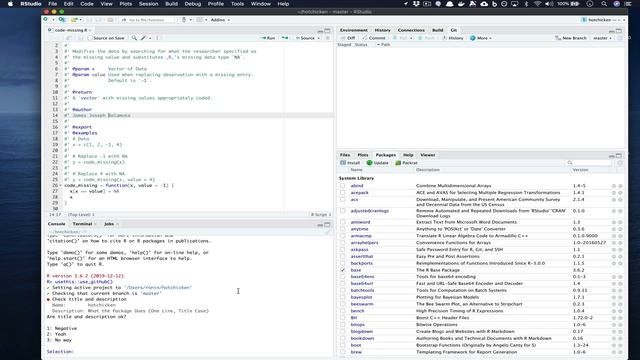Open the Terminal tab dropdown arrow
Screen dimensions: 640x360
click(x=95, y=224)
